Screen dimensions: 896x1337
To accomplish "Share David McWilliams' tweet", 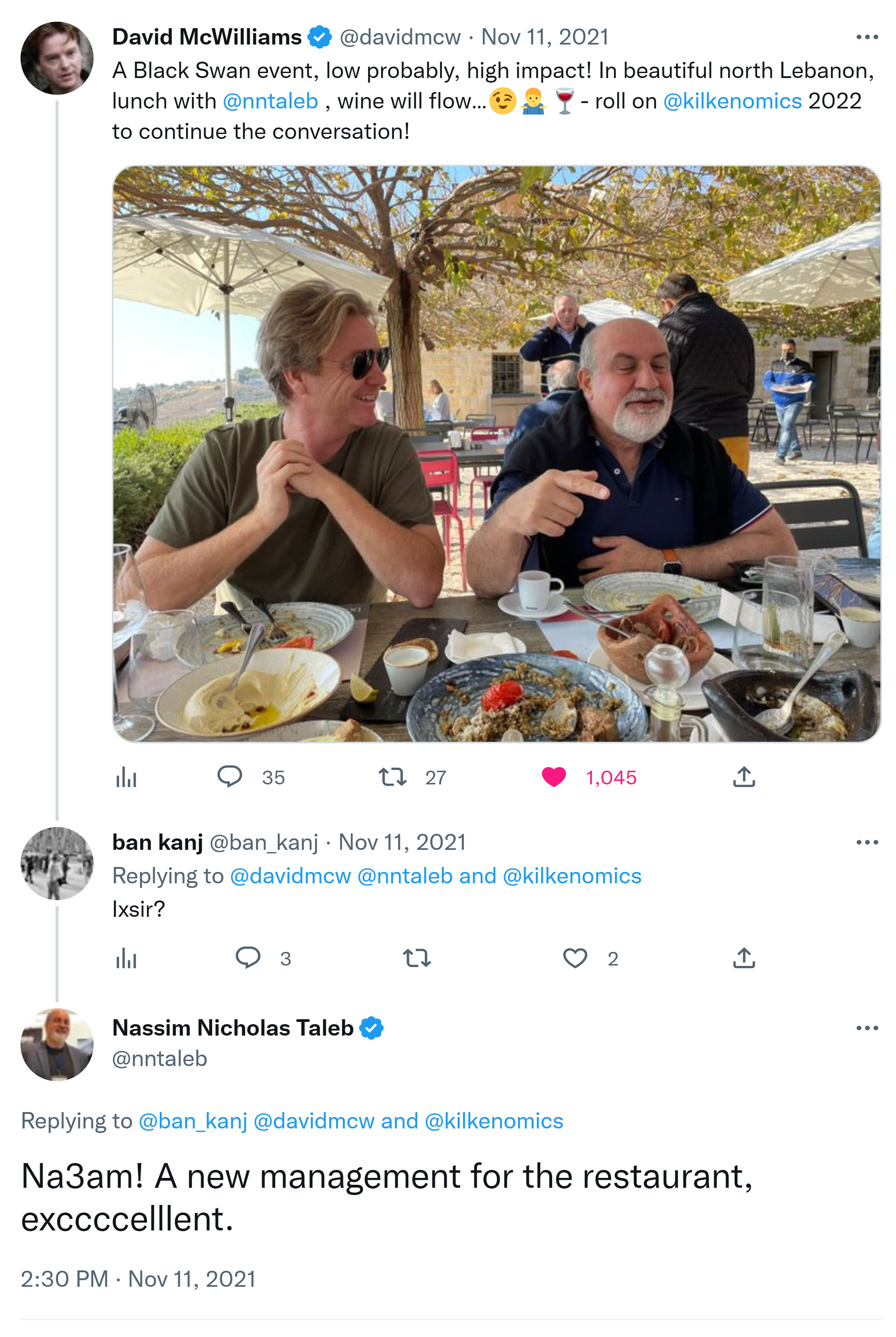I will [x=743, y=777].
